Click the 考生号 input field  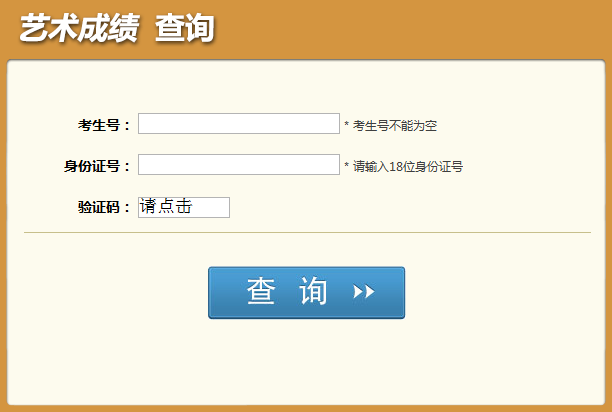[239, 124]
